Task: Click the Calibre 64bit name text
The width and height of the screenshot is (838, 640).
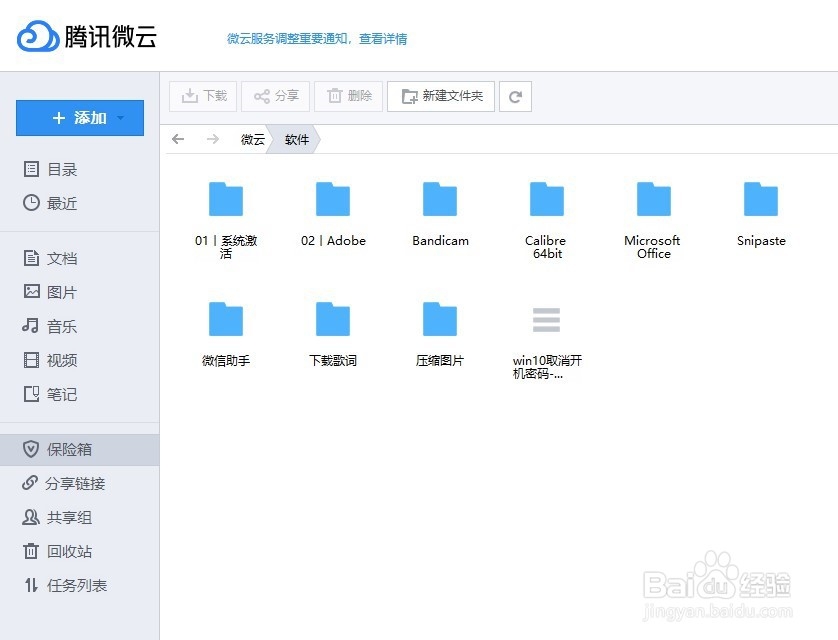Action: pos(546,247)
